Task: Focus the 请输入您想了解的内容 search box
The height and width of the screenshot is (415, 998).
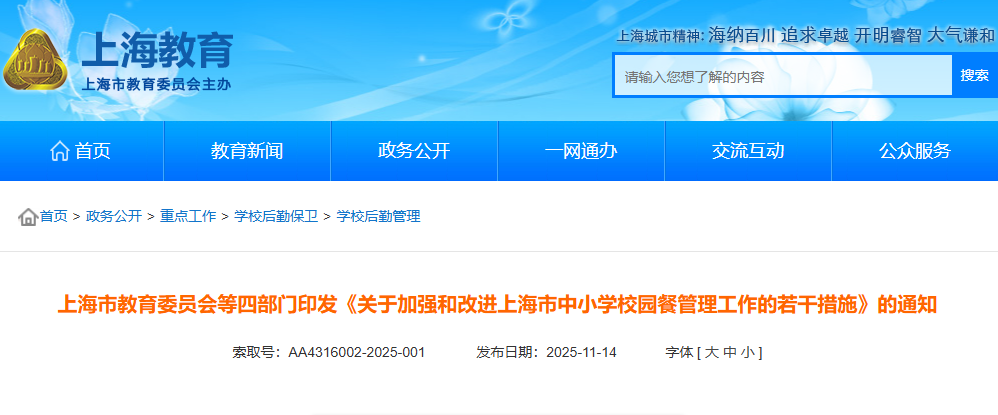Action: [784, 76]
